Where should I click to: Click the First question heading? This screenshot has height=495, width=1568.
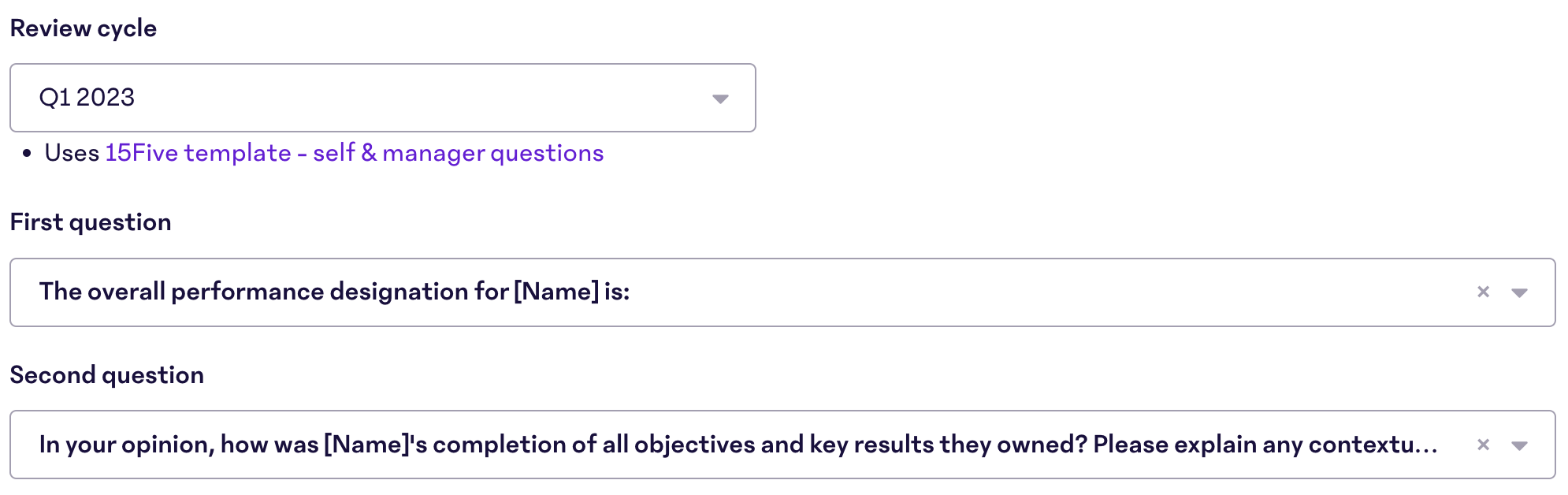[x=91, y=221]
